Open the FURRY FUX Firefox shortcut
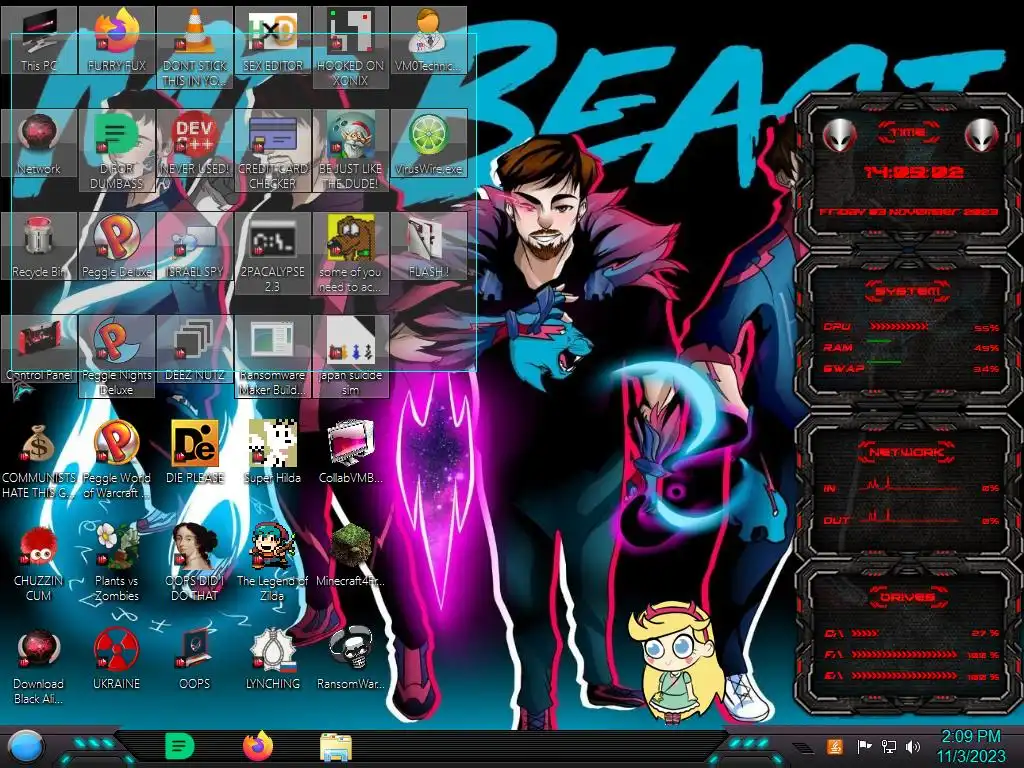The height and width of the screenshot is (768, 1024). pyautogui.click(x=117, y=40)
